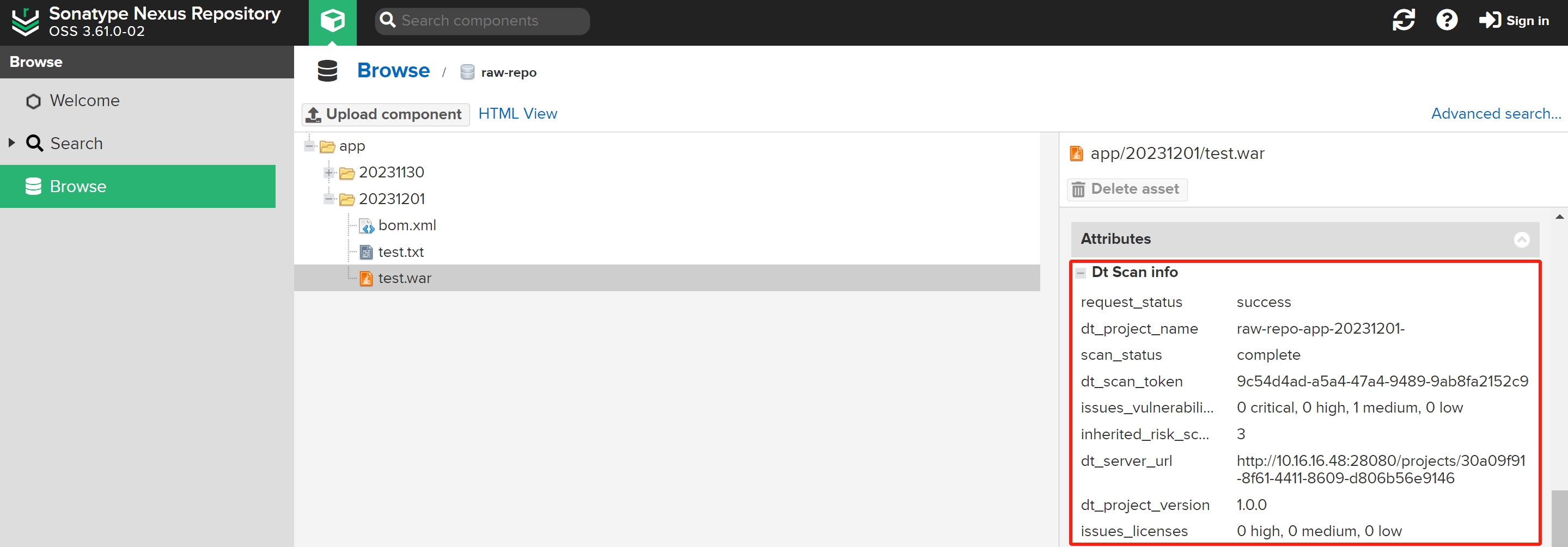Select Browse in the sidebar menu
1568x547 pixels.
coord(78,187)
